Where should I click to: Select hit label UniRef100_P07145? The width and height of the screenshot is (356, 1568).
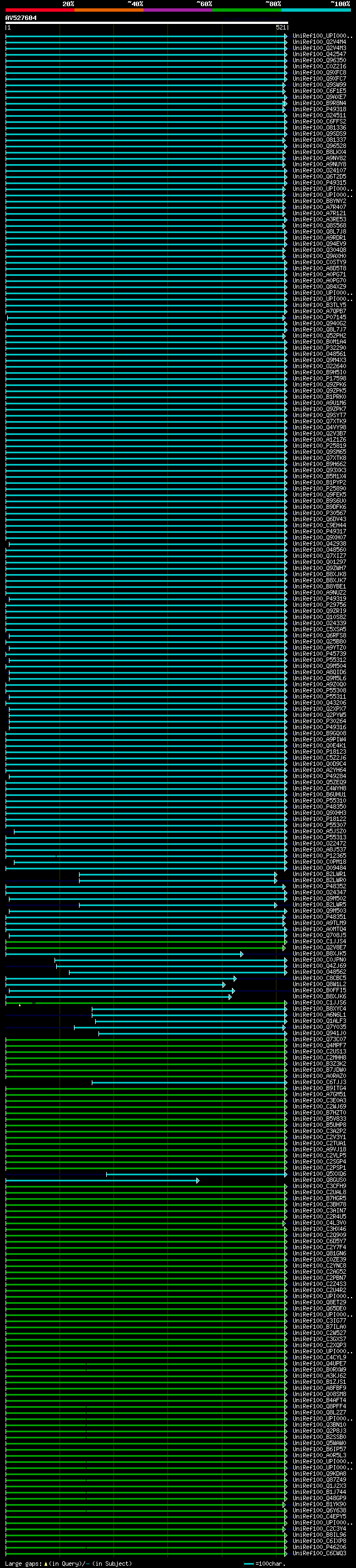319,317
